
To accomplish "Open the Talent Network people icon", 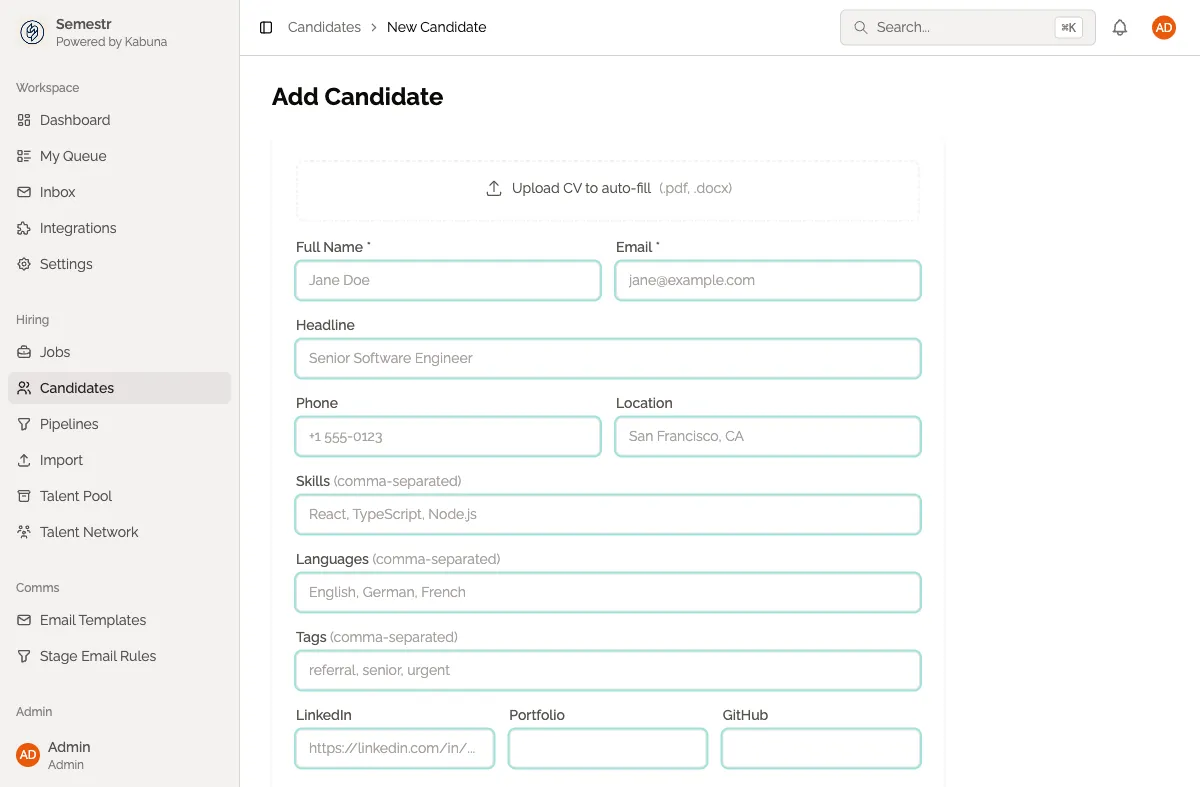I will tap(24, 532).
